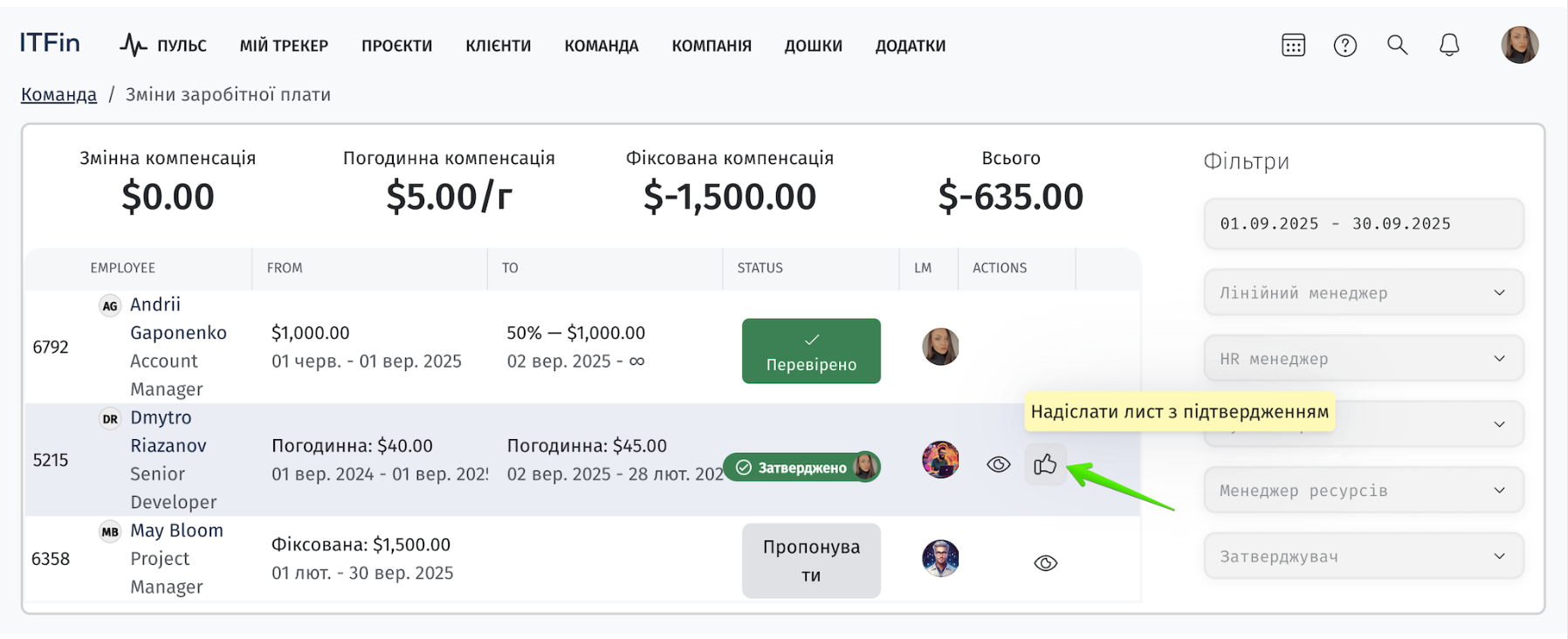
Task: Follow the Команда breadcrumb link
Action: 58,94
